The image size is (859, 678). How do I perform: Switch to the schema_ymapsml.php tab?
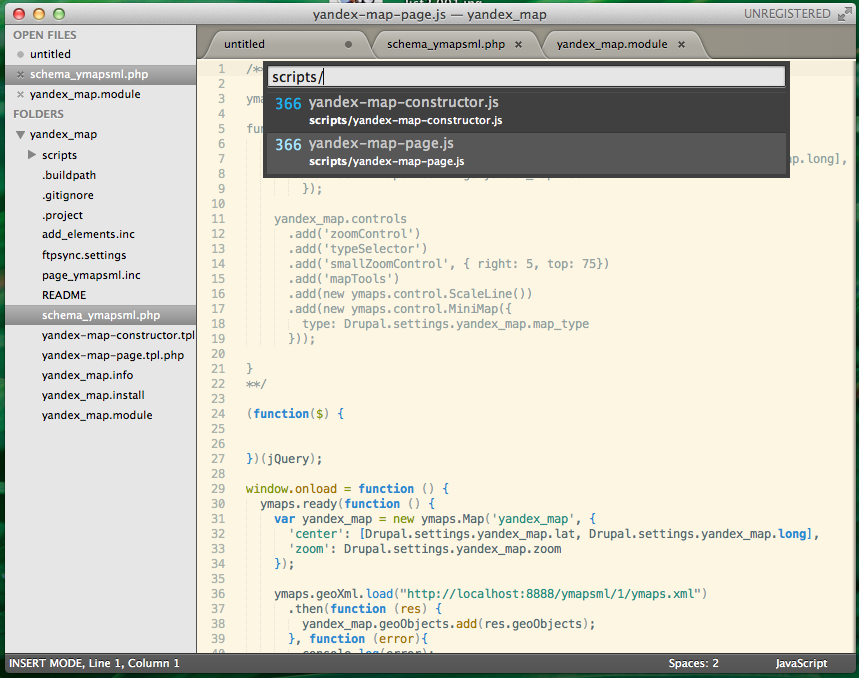(x=446, y=44)
